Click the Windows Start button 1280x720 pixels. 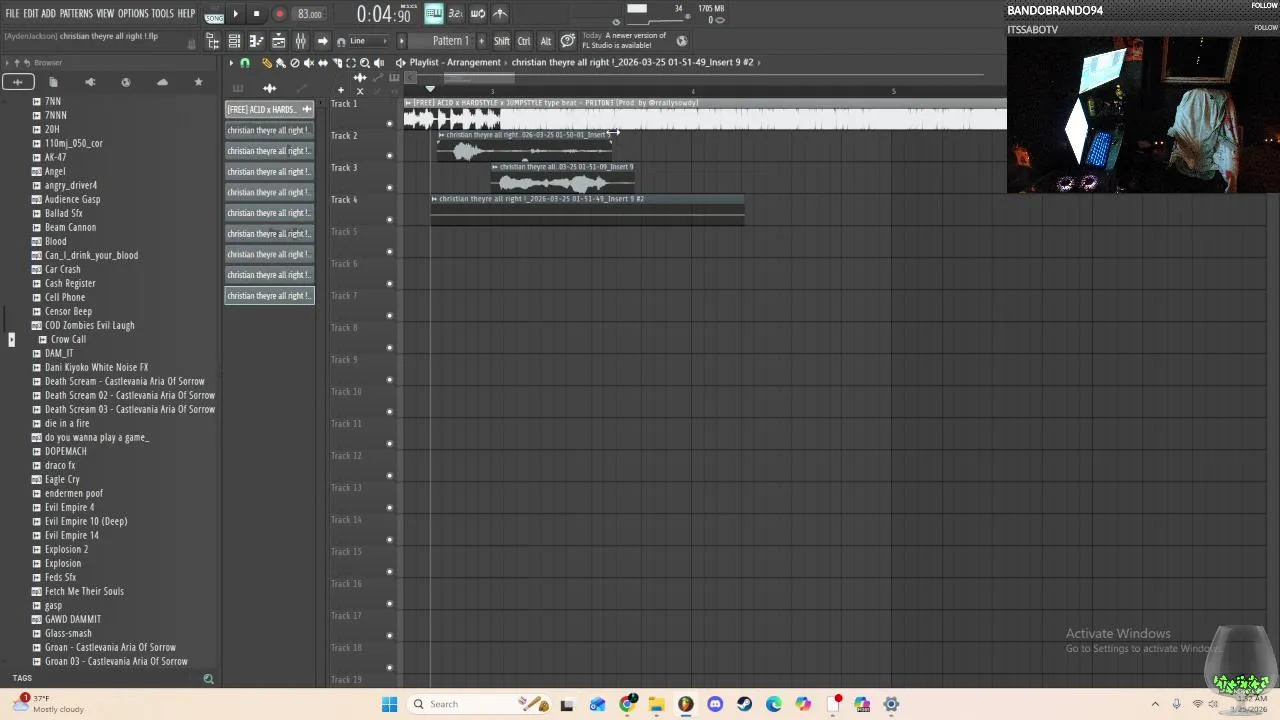pos(389,704)
